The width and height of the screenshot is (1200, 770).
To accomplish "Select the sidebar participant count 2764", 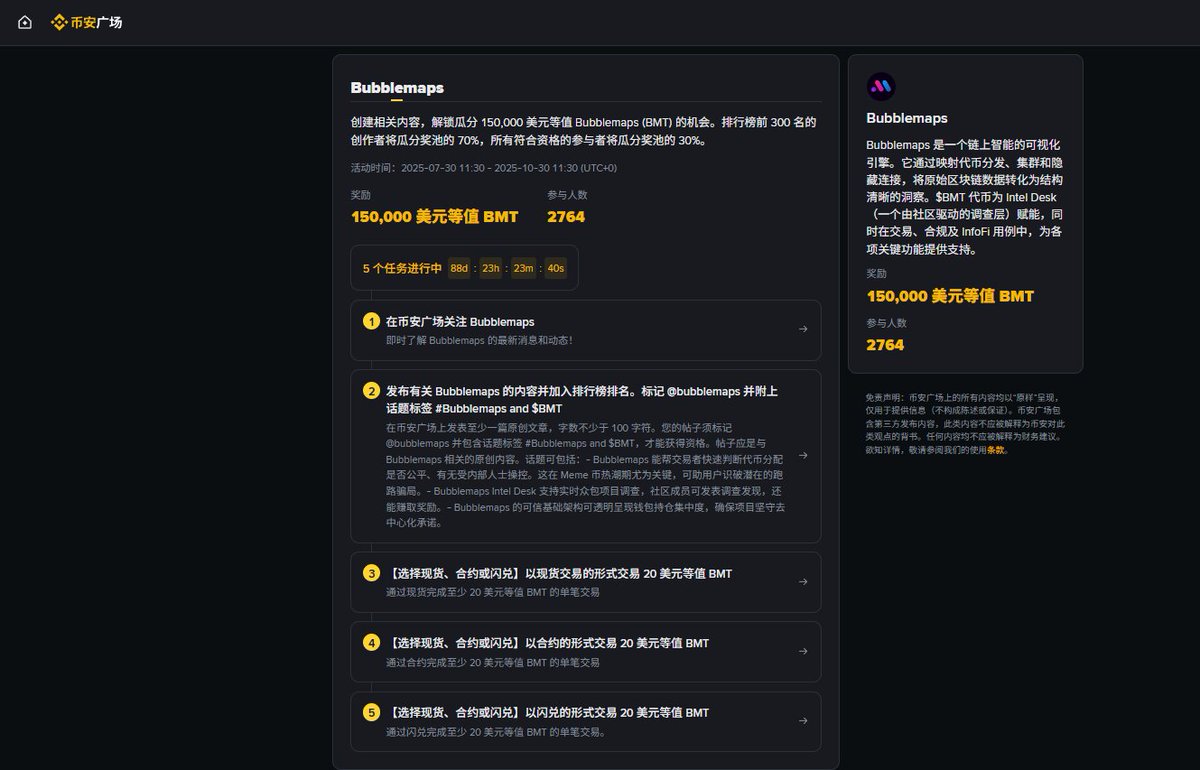I will pyautogui.click(x=885, y=345).
